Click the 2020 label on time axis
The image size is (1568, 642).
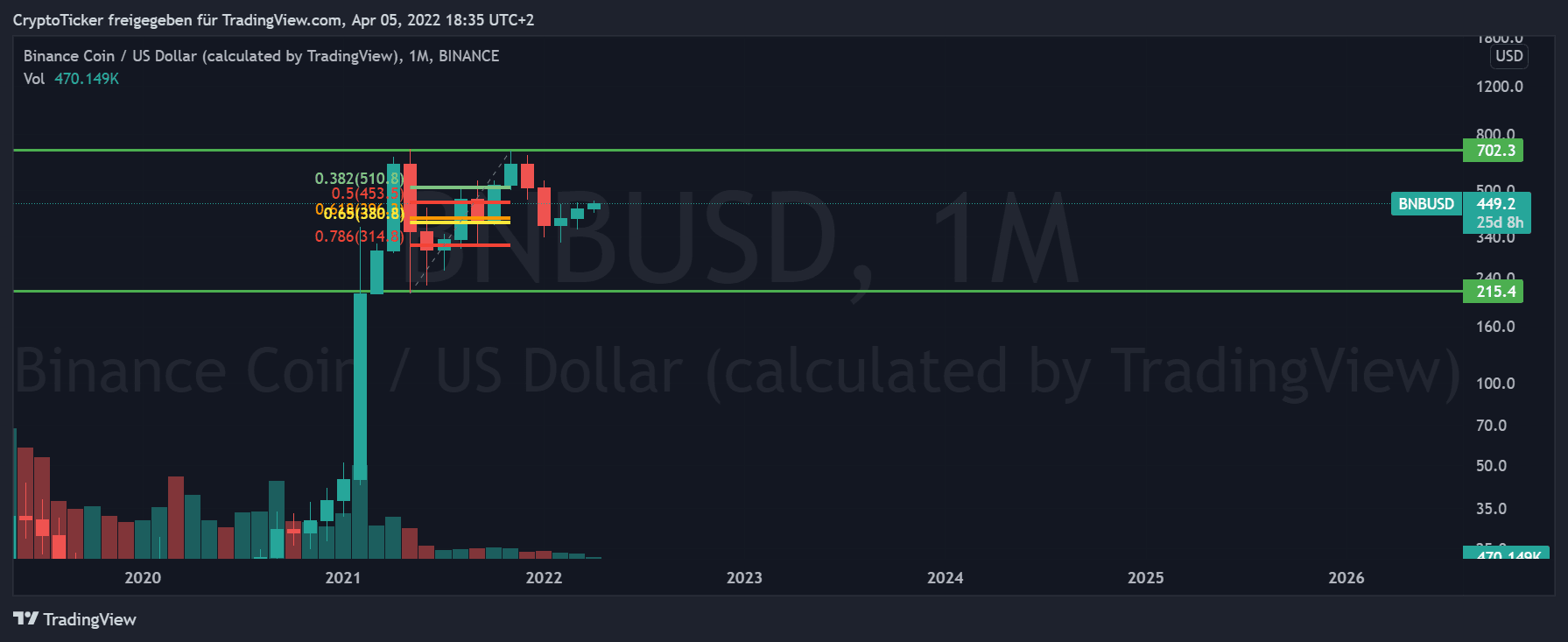point(143,578)
